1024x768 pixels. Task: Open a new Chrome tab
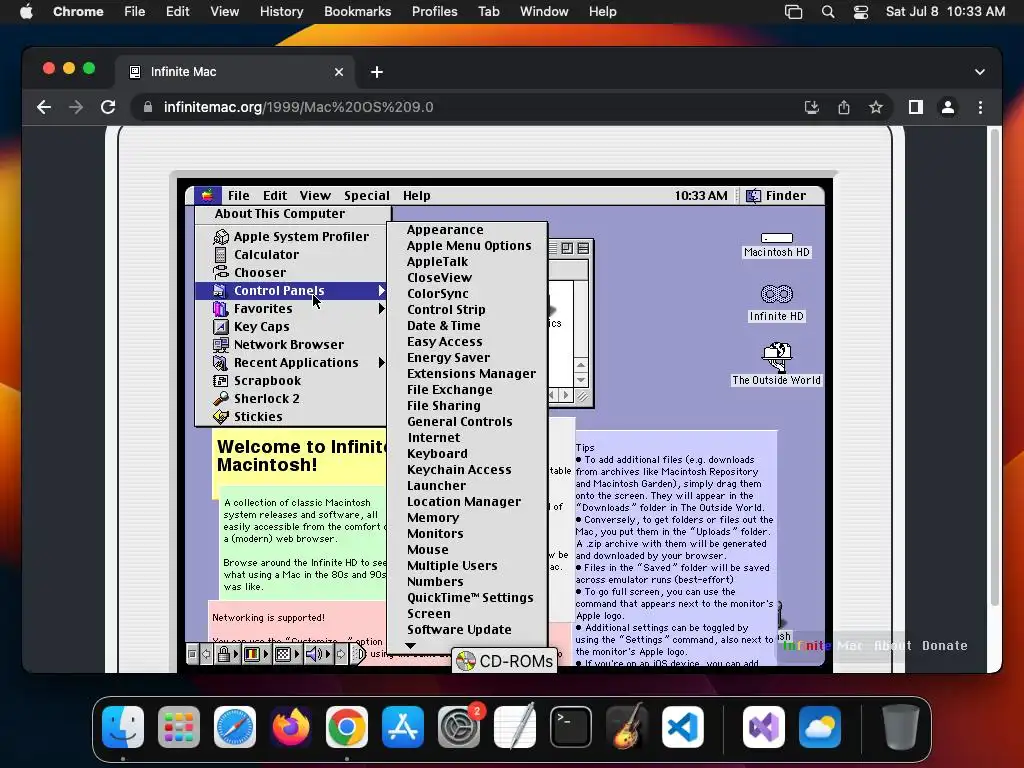377,72
